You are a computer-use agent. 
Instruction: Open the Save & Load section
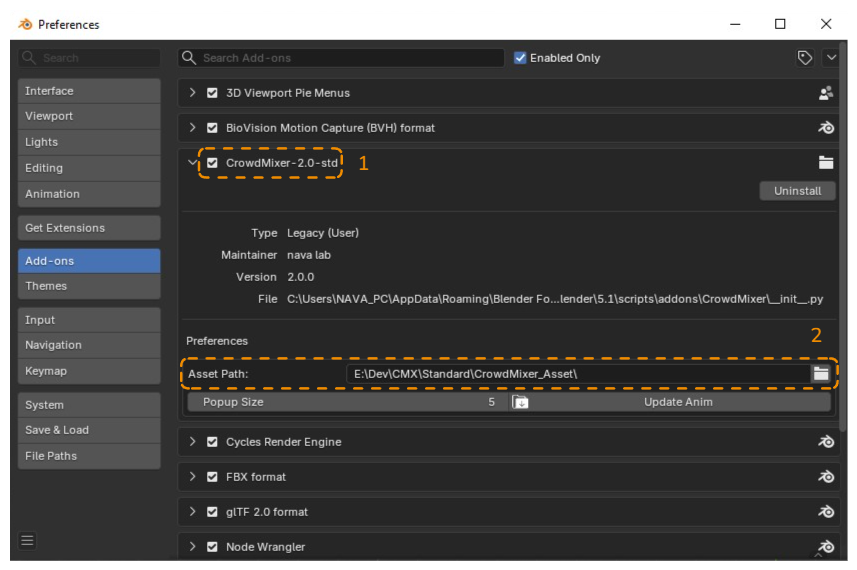(x=89, y=430)
